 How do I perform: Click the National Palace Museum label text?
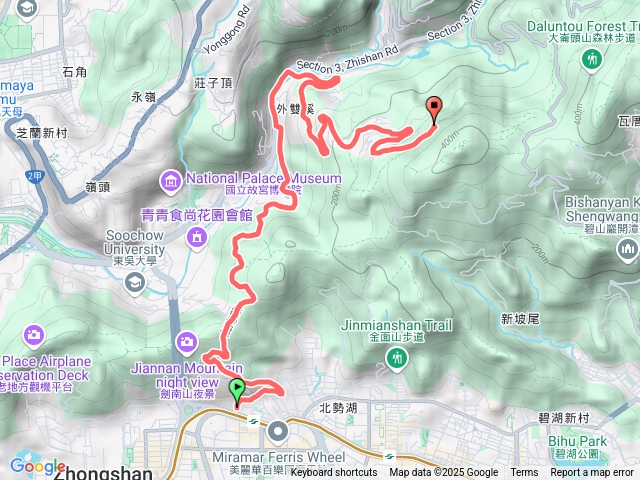click(264, 178)
